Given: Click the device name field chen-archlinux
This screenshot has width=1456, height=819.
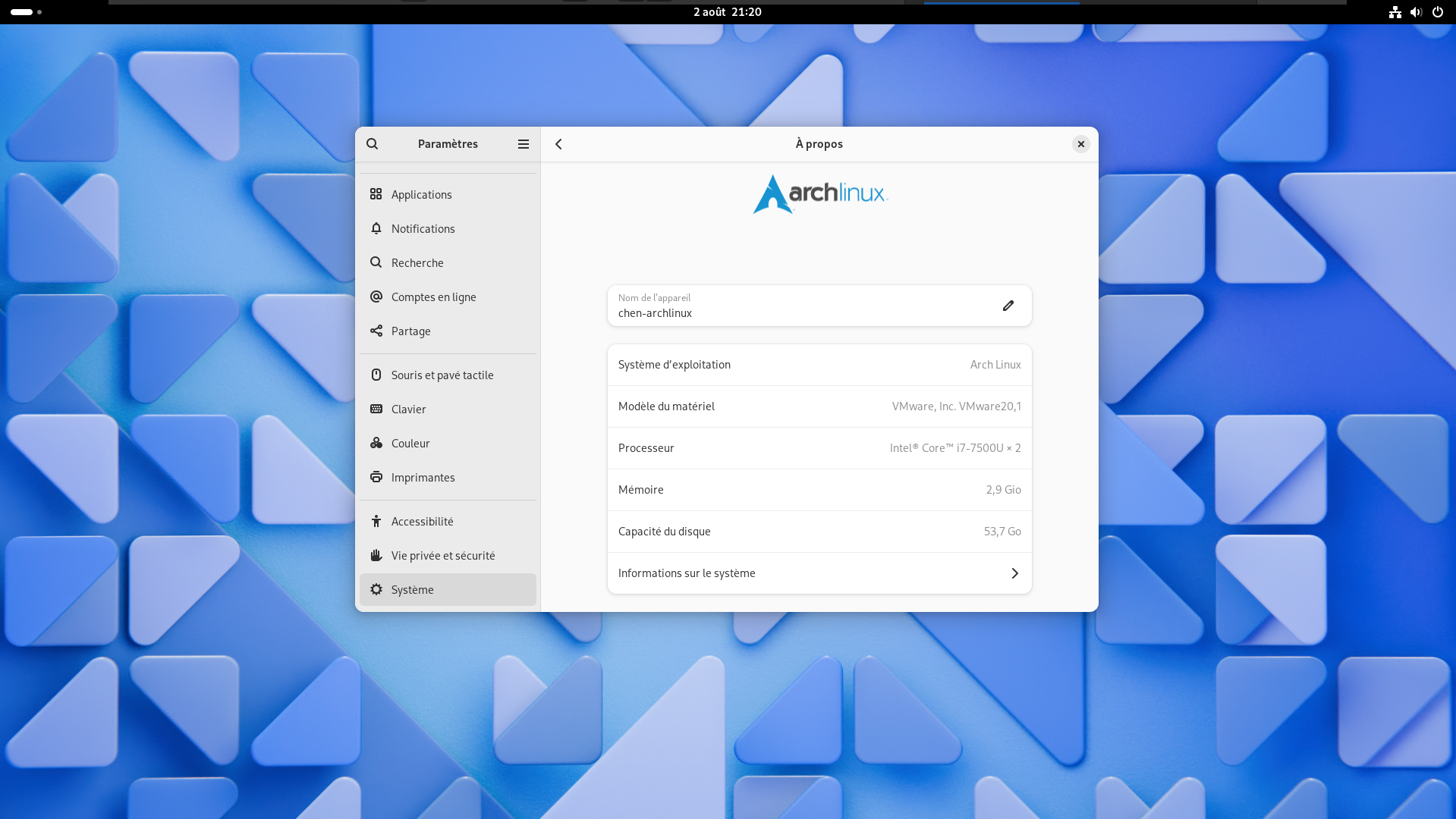Looking at the screenshot, I should click(x=819, y=306).
